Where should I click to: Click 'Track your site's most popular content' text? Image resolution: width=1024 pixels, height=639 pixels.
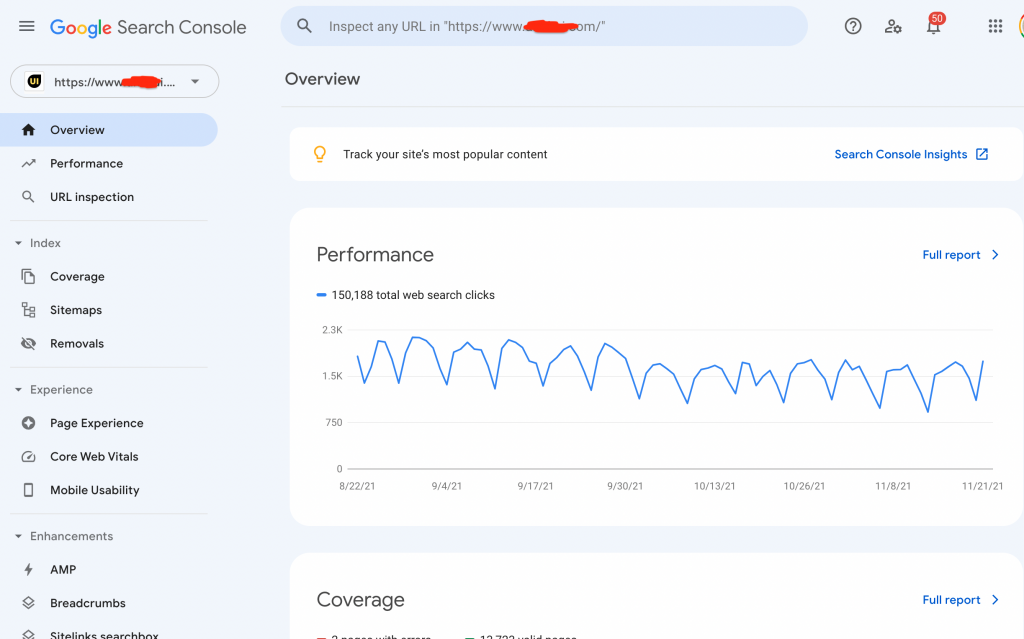tap(445, 154)
